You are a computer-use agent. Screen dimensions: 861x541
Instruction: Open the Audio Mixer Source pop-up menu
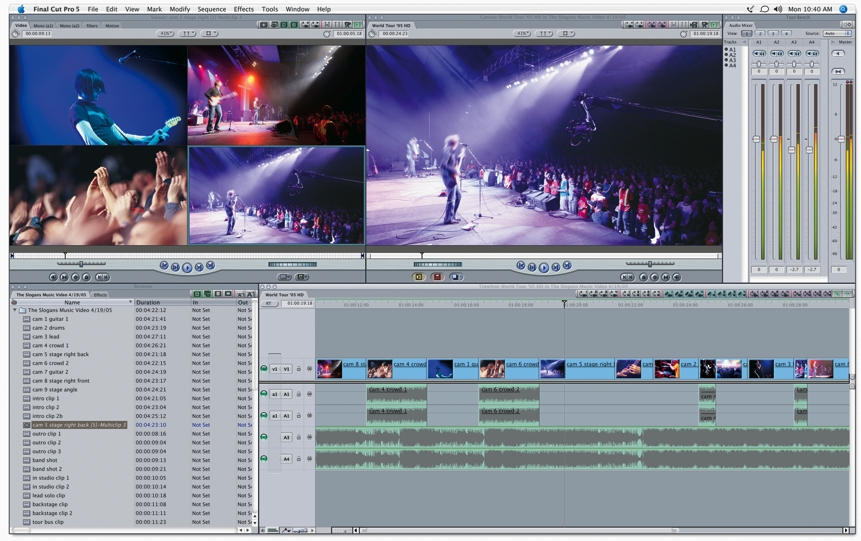click(837, 34)
